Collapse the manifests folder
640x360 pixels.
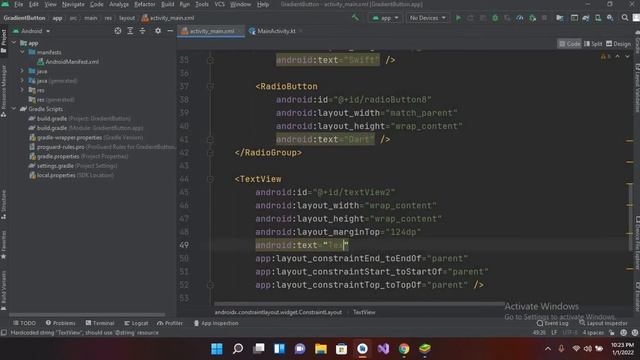22,52
